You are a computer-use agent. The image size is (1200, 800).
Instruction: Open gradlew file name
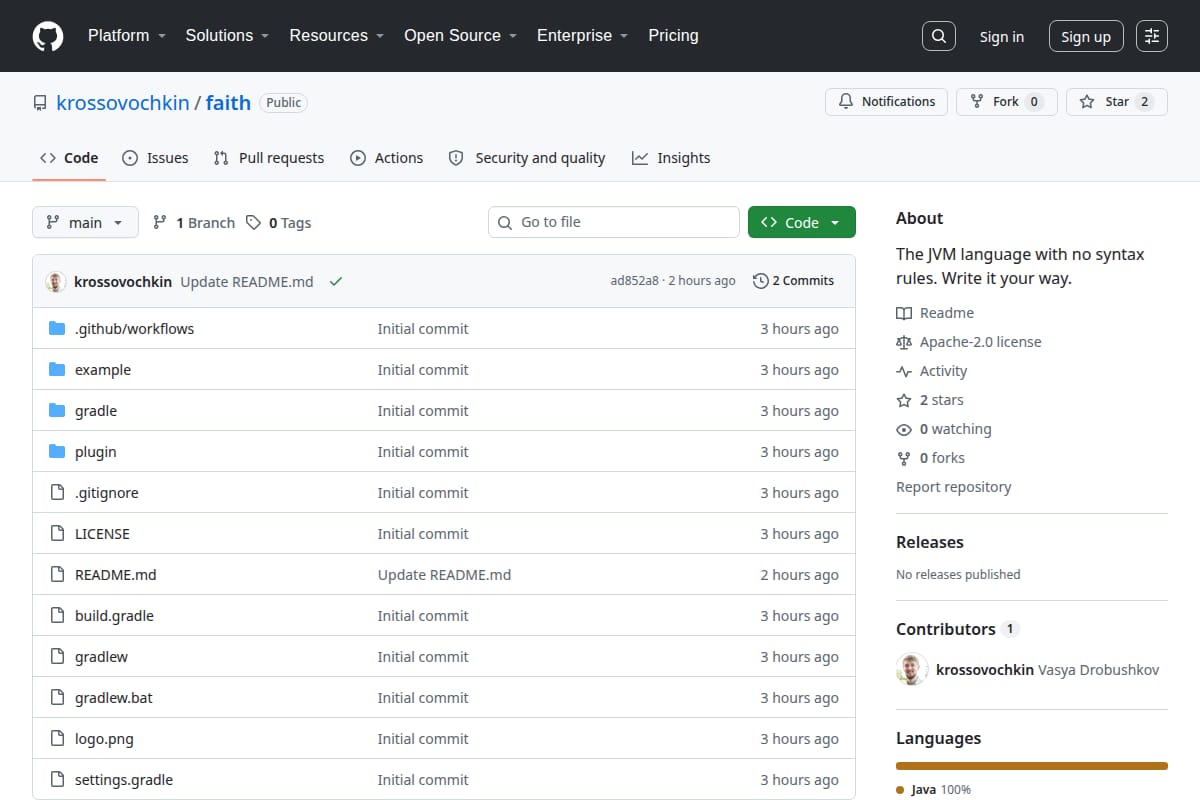[x=101, y=657]
